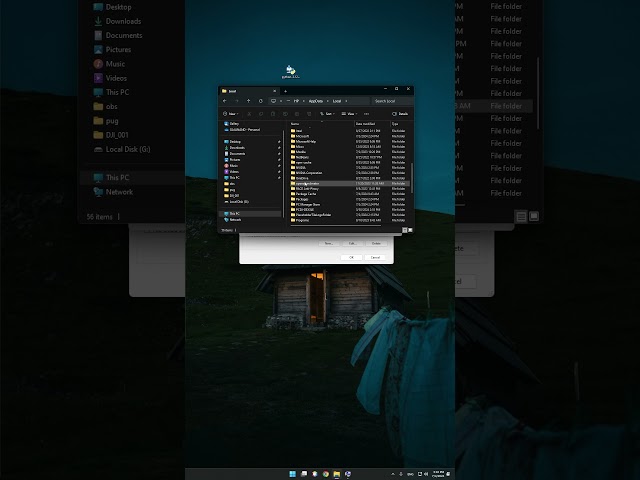Click the Share icon in the command bar
This screenshot has height=480, width=640.
tap(297, 114)
